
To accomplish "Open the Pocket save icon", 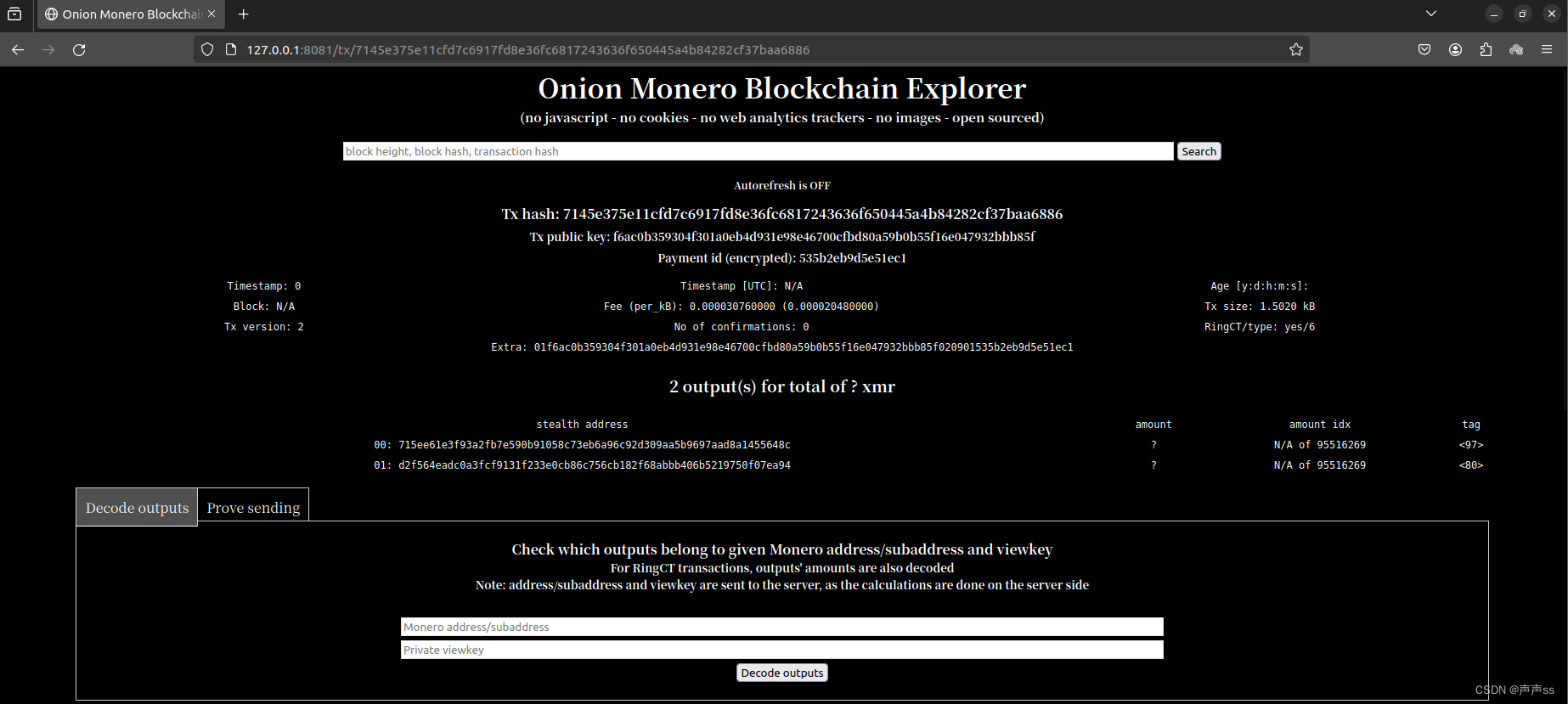I will pyautogui.click(x=1424, y=50).
